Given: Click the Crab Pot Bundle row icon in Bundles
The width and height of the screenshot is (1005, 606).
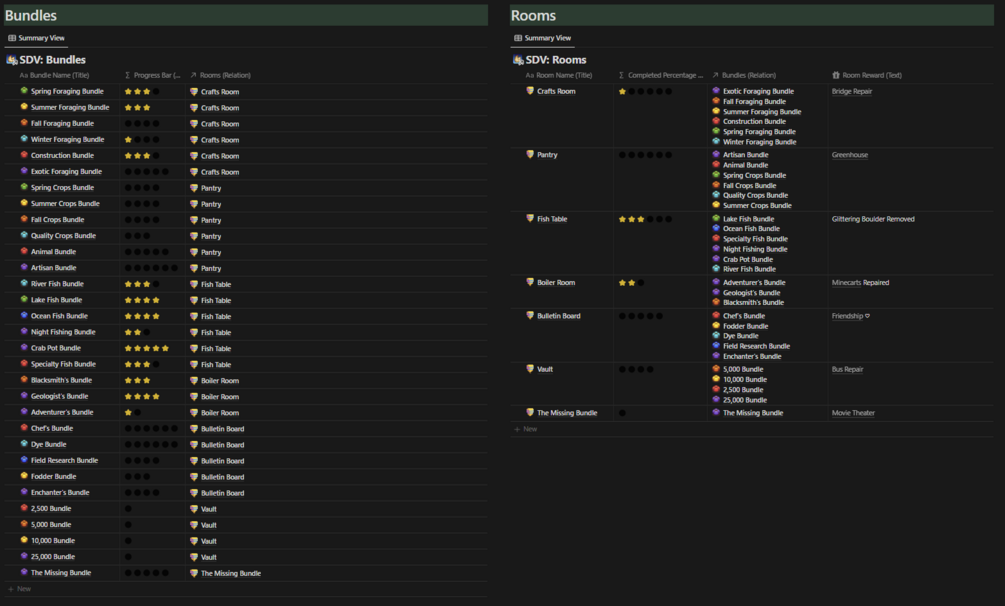Looking at the screenshot, I should click(x=24, y=348).
